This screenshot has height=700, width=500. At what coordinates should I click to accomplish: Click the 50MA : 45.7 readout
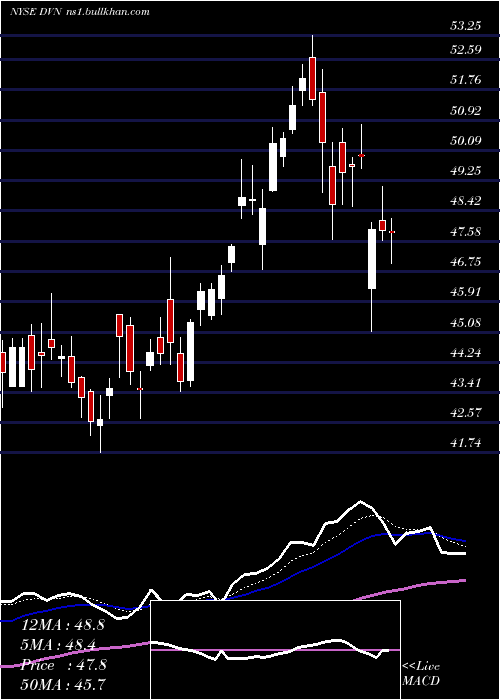[63, 685]
